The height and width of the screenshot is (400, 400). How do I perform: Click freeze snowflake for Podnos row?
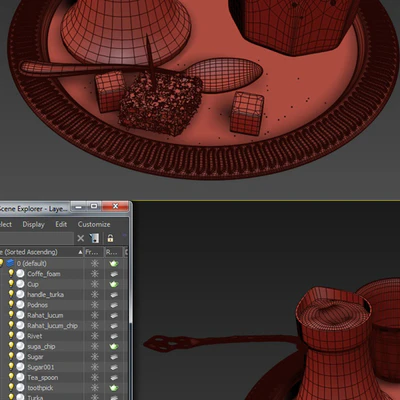tap(95, 305)
